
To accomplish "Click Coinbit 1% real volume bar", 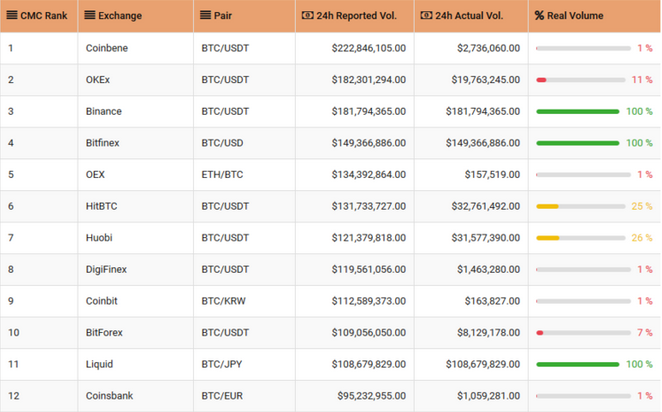I will click(x=583, y=301).
